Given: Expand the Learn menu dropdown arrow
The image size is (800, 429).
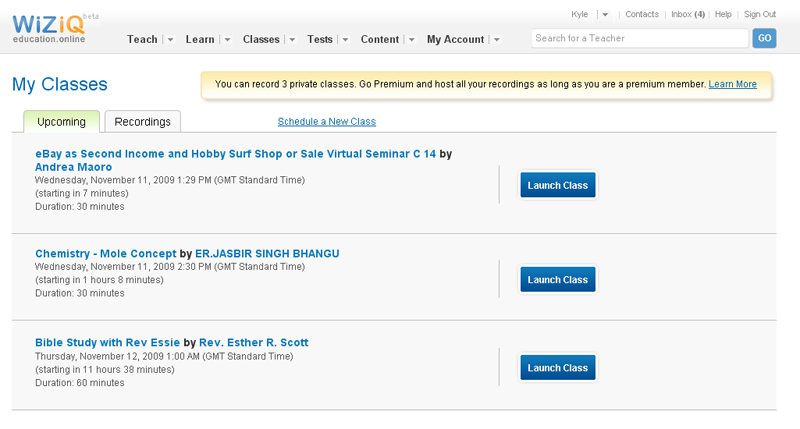Looking at the screenshot, I should (x=228, y=40).
